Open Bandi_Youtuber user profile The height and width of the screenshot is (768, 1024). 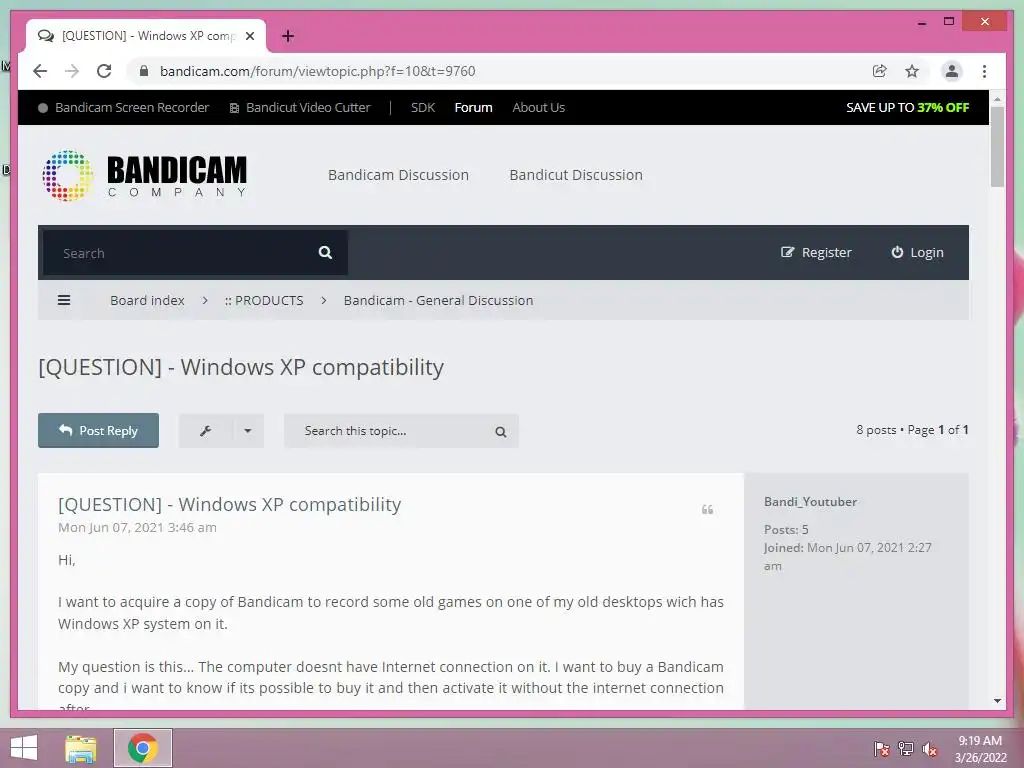pyautogui.click(x=810, y=502)
